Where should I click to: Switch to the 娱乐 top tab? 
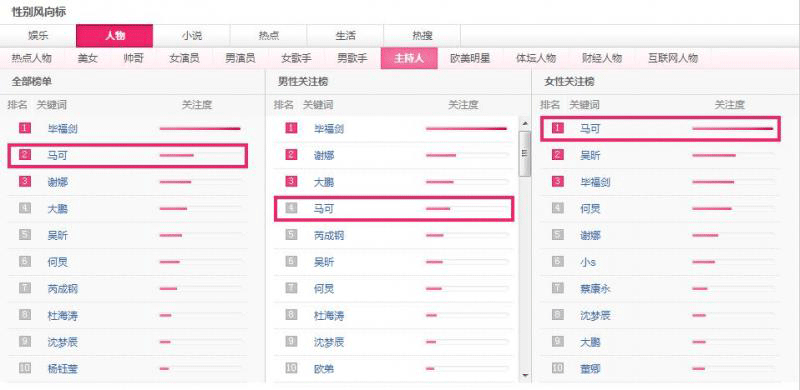(38, 36)
